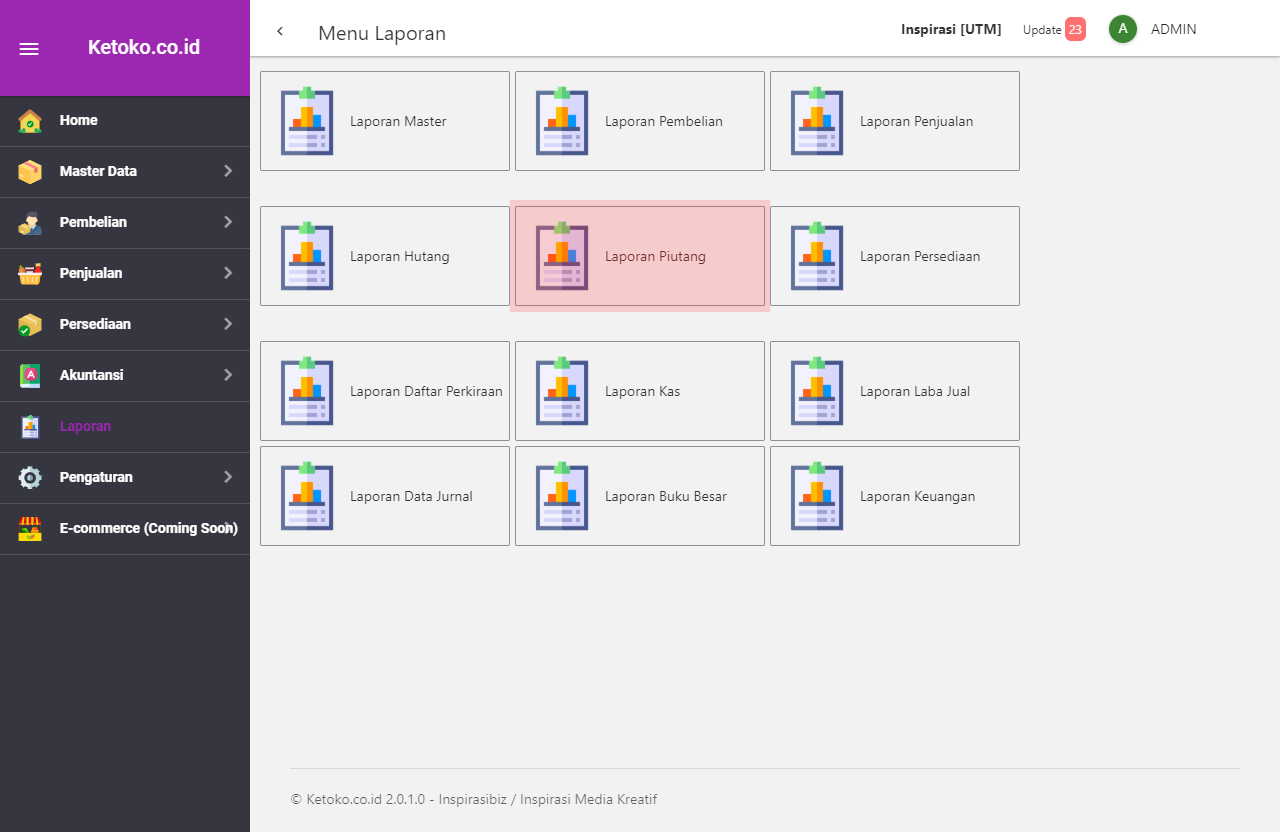This screenshot has width=1280, height=832.
Task: Click the Laporan clipboard icon in sidebar
Action: point(30,427)
